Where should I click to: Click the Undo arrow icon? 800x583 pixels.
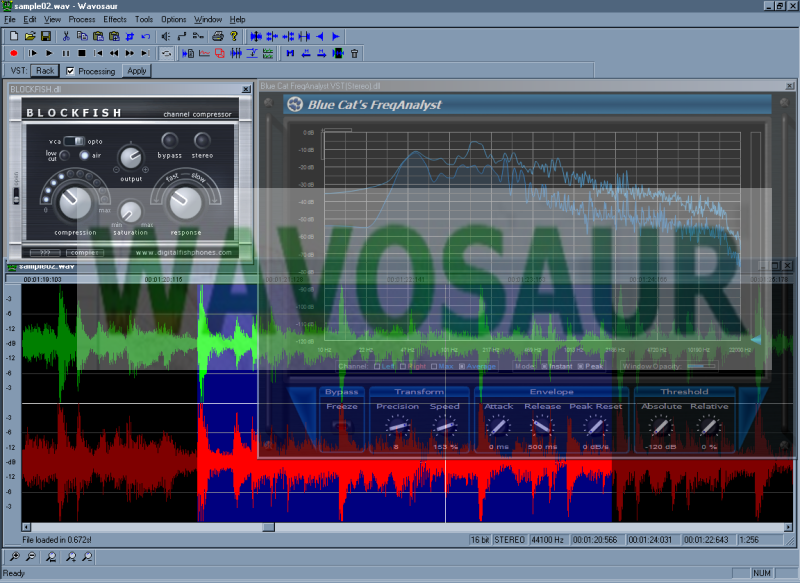click(x=146, y=36)
